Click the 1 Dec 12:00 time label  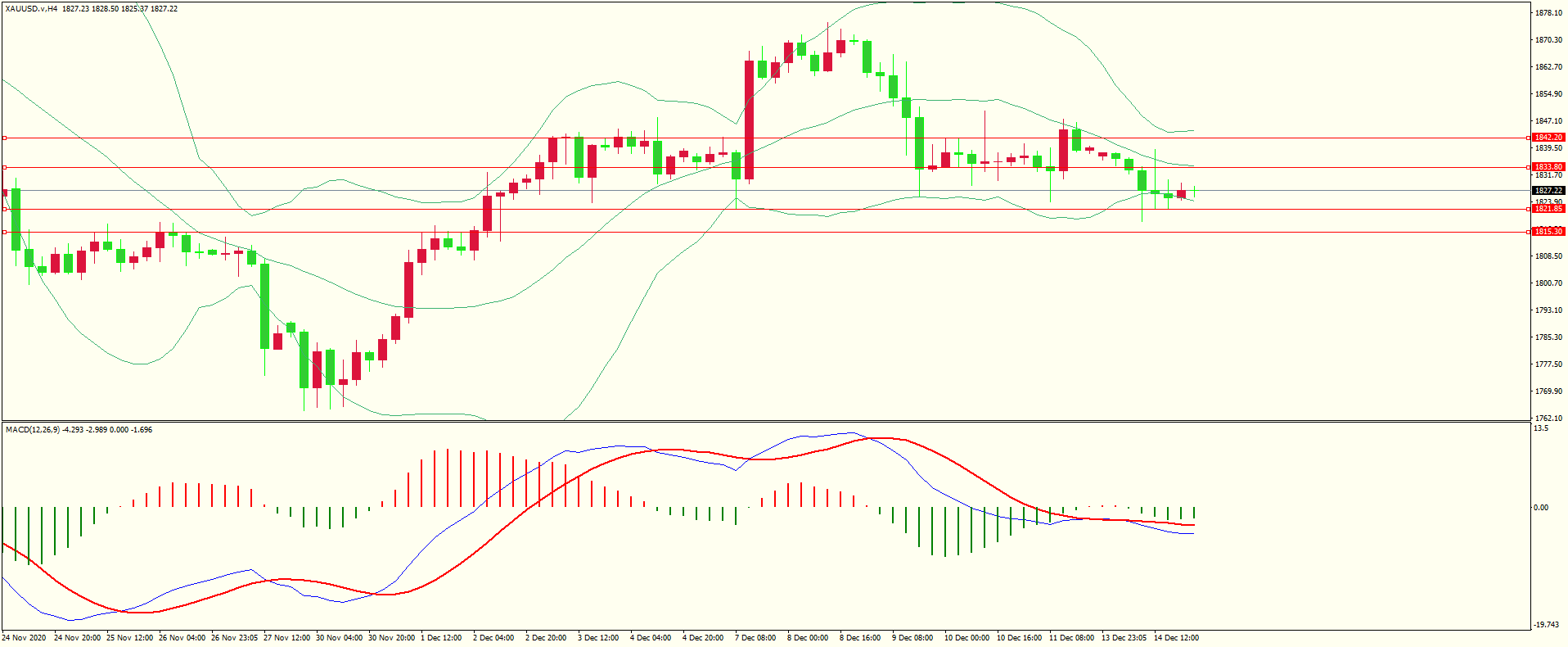[x=441, y=638]
